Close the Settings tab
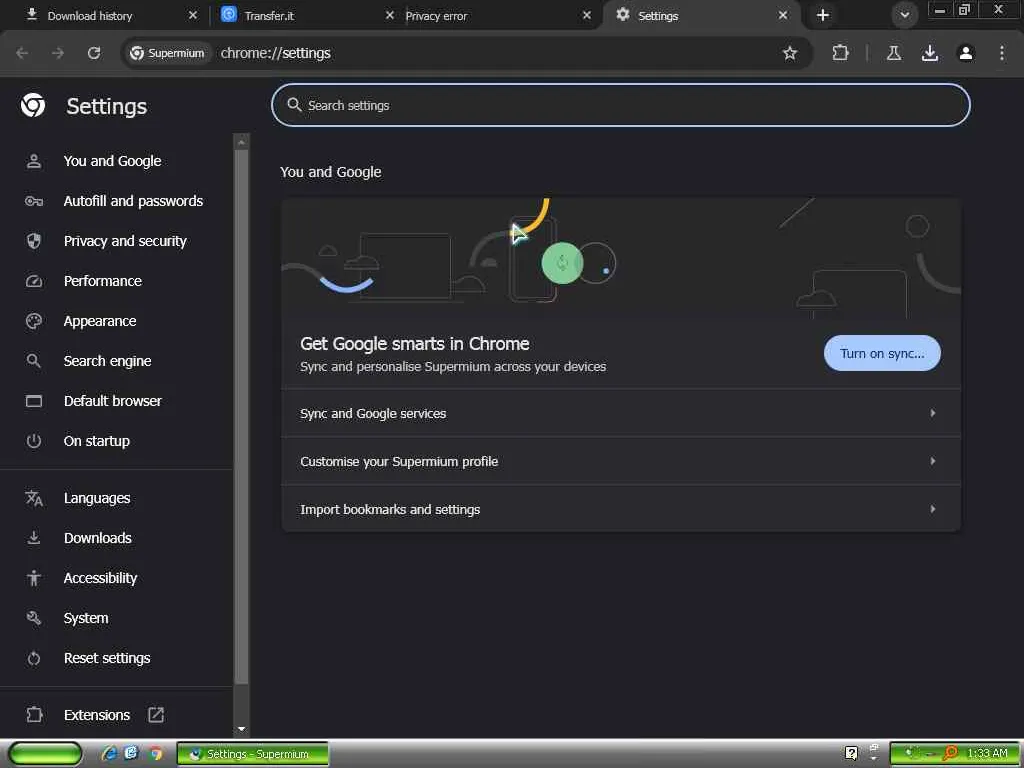 coord(783,15)
